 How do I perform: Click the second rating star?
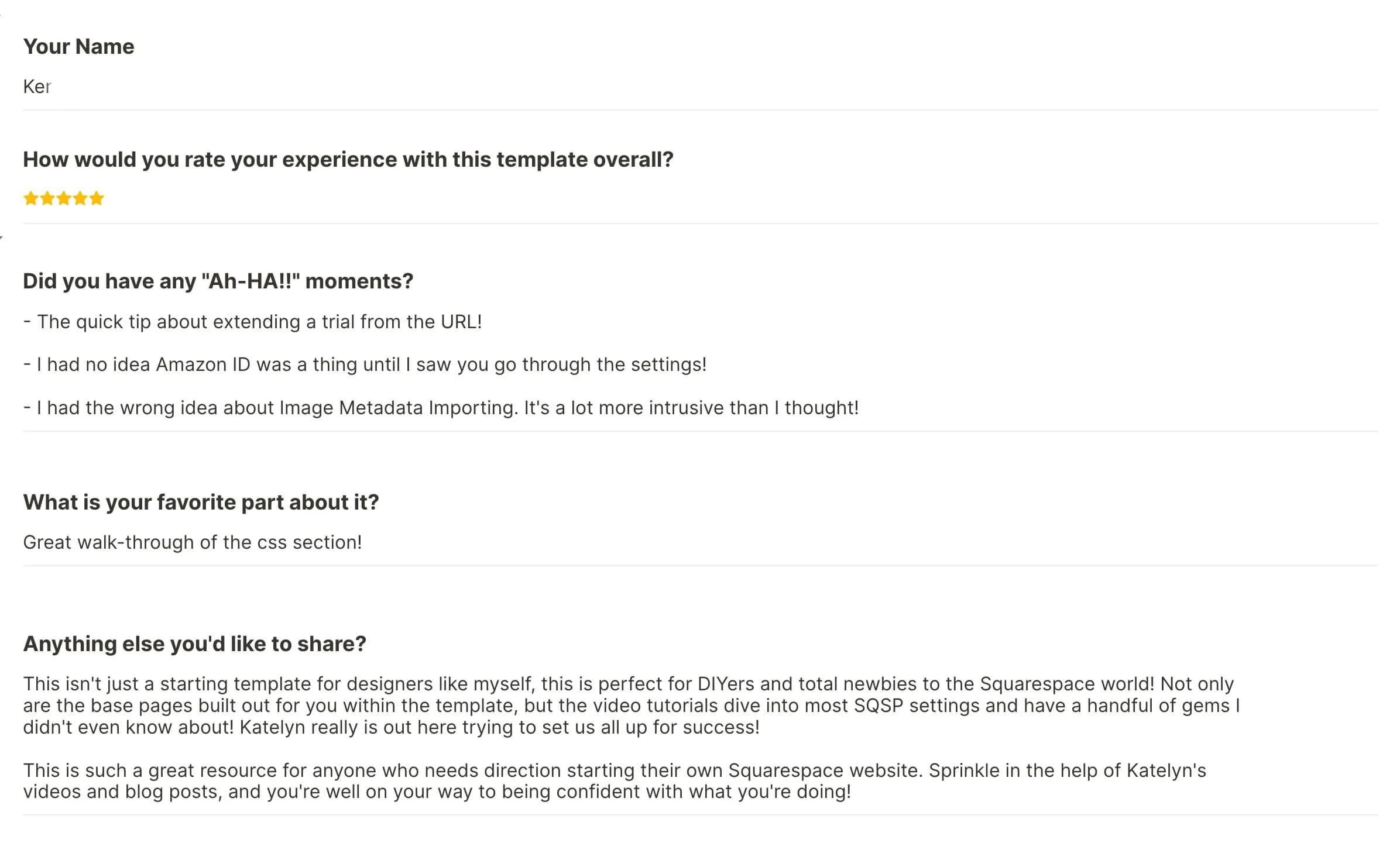tap(47, 199)
